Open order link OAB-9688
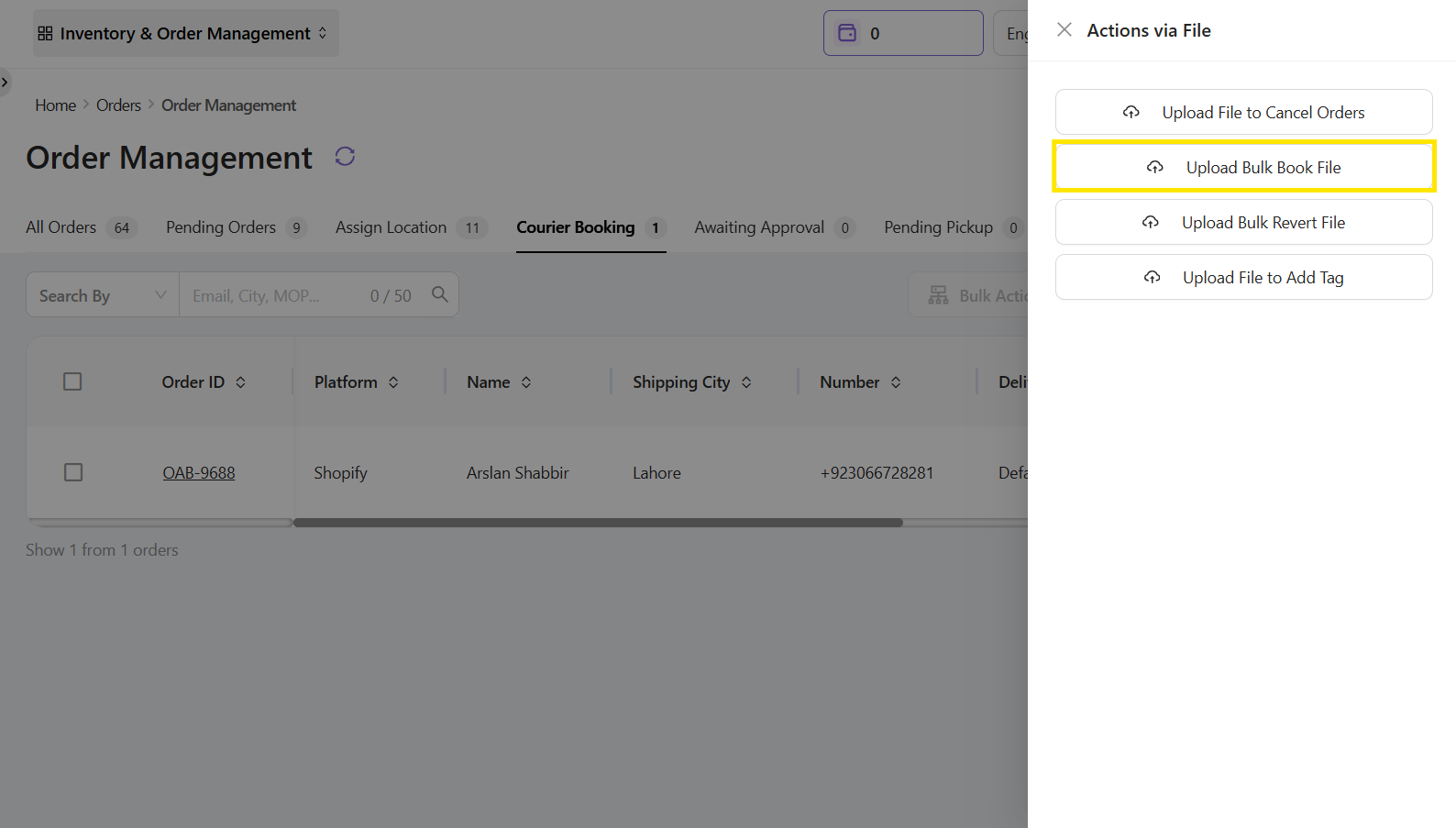The height and width of the screenshot is (828, 1456). pos(199,473)
